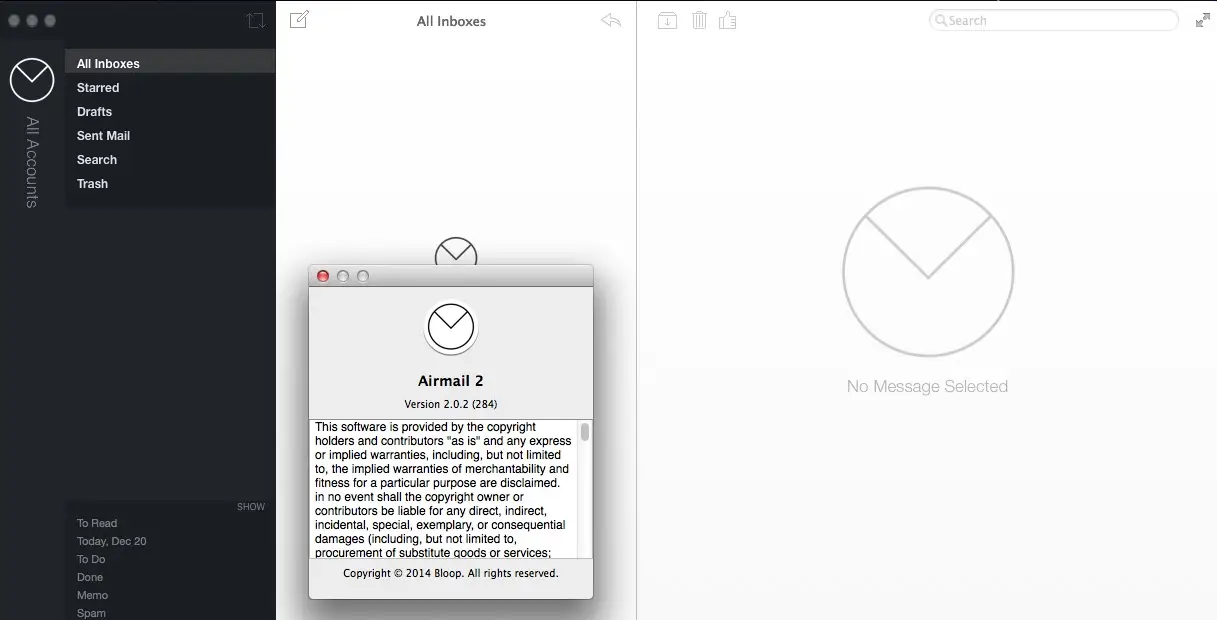The image size is (1217, 620).
Task: Open the Starred folder
Action: tap(170, 88)
